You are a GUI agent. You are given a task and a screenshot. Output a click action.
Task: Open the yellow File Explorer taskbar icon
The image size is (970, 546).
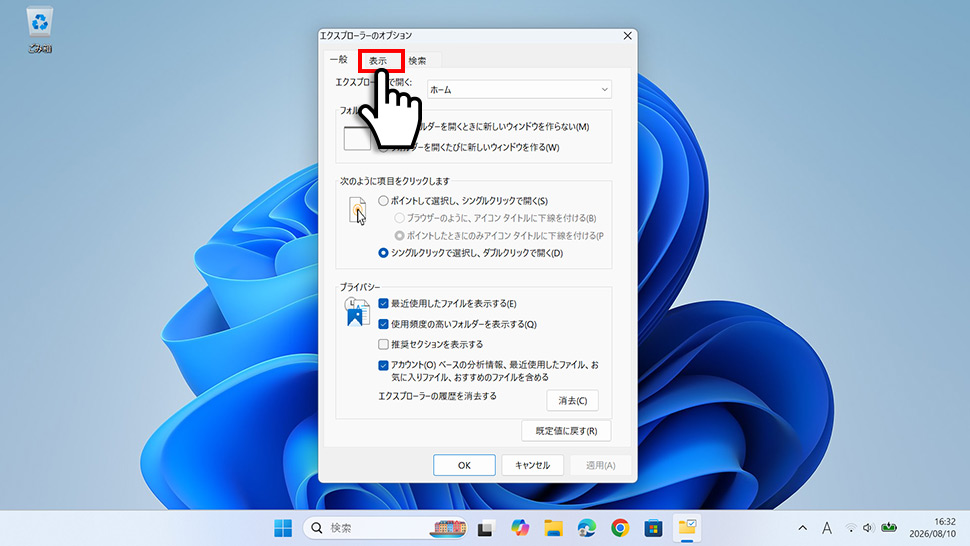pos(553,528)
